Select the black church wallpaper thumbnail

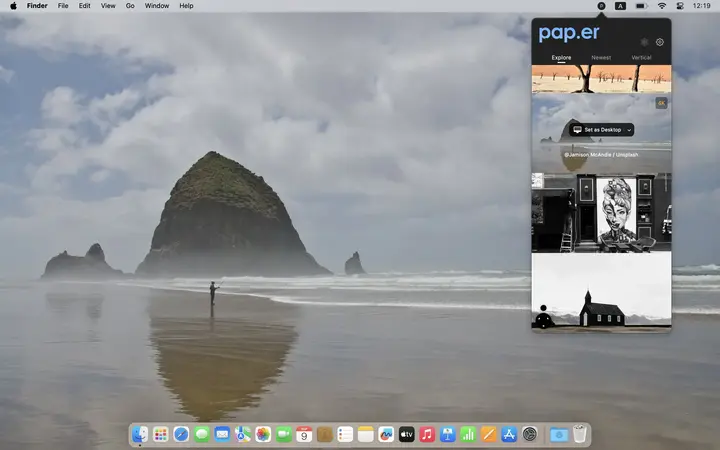601,292
